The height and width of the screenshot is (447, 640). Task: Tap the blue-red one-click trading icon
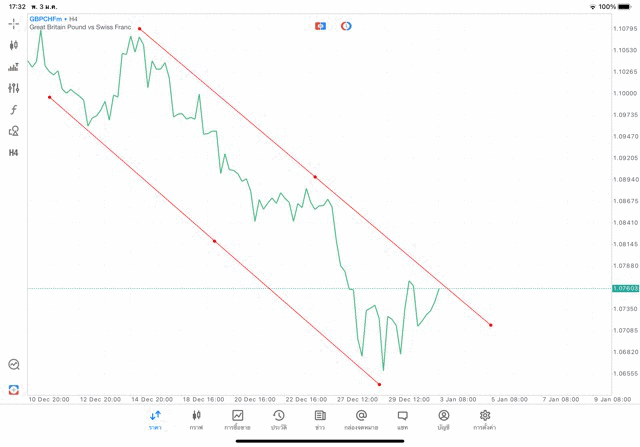tap(320, 26)
